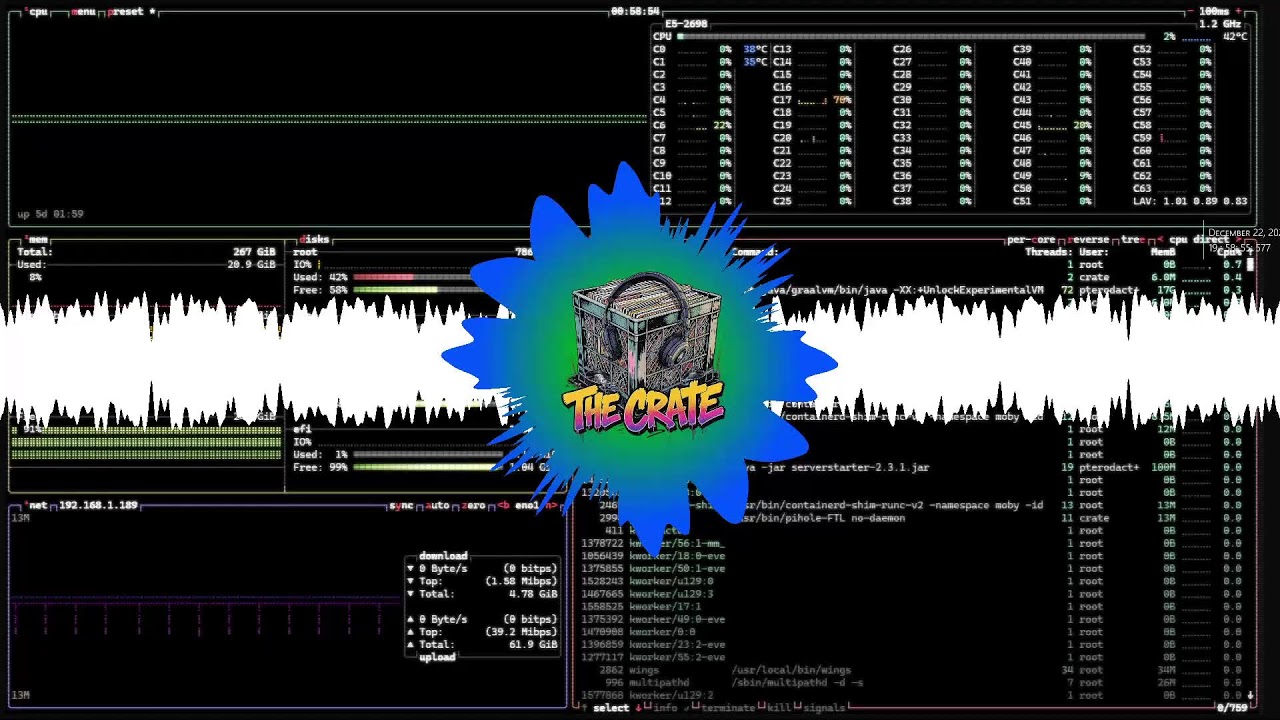Screen dimensions: 1280x720
Task: Toggle per-core process CPU usage
Action: tap(1031, 240)
